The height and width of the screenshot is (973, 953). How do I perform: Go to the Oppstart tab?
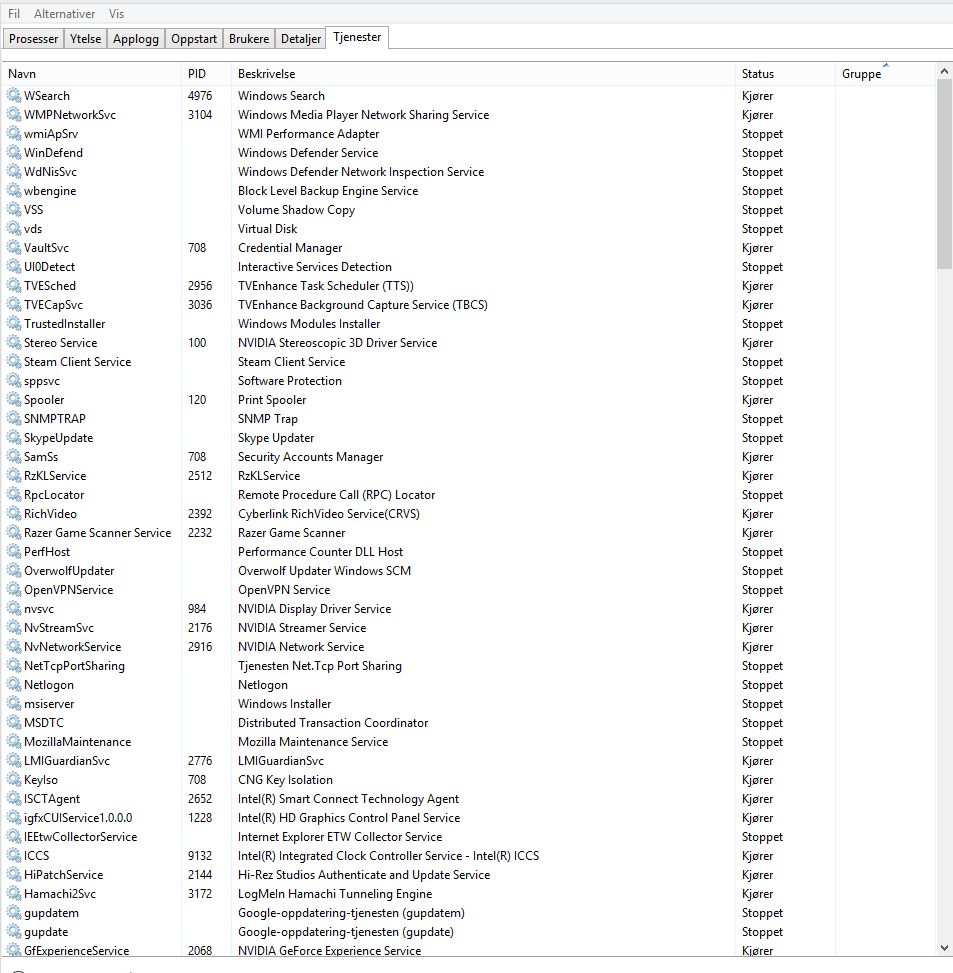click(194, 38)
